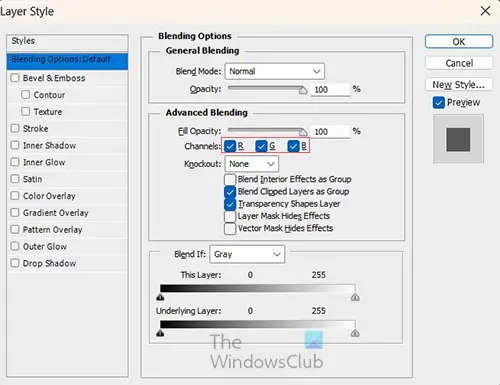Uncheck Blend Clipped Layers as Group
The height and width of the screenshot is (385, 500).
pos(230,192)
